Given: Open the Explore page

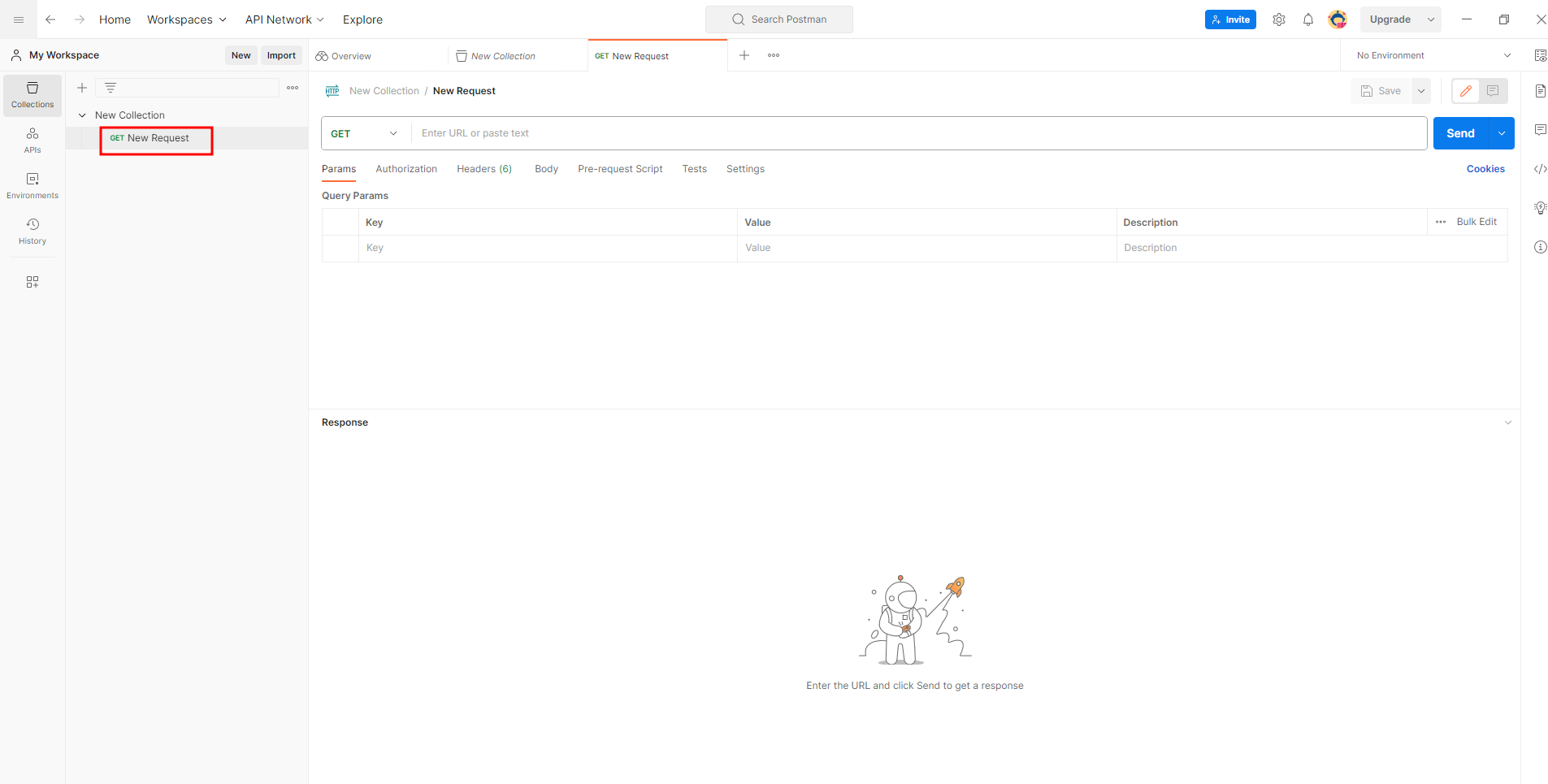Looking at the screenshot, I should click(362, 19).
